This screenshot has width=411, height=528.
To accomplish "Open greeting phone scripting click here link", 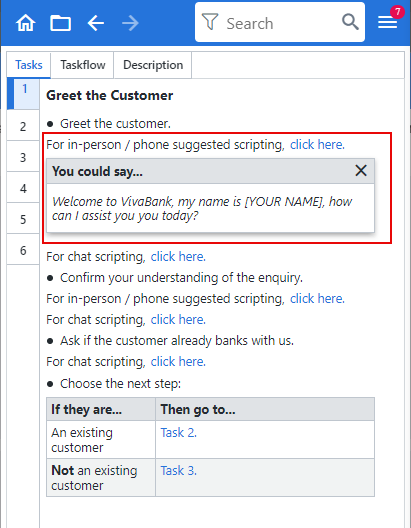I will point(317,145).
